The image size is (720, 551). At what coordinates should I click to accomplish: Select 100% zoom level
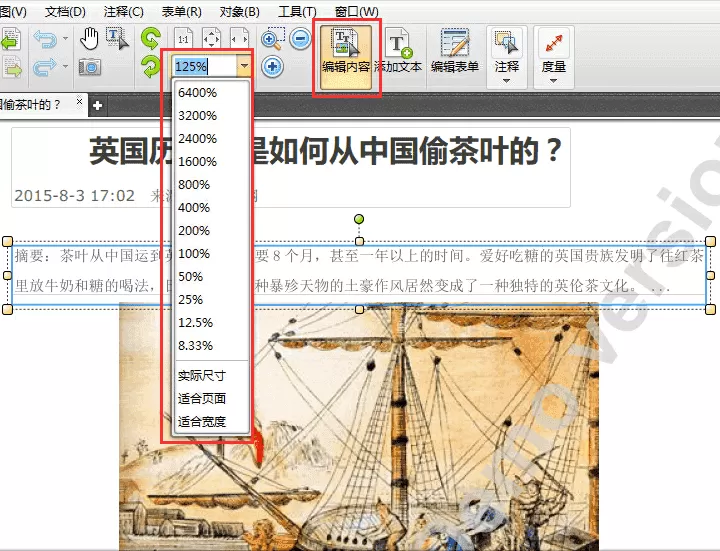coord(211,253)
